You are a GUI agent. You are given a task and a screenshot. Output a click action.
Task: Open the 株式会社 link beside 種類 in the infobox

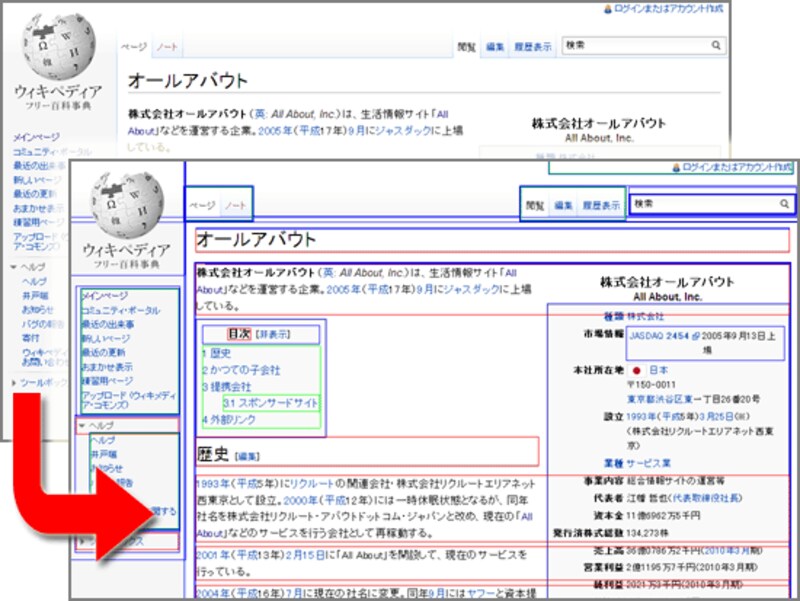point(645,316)
